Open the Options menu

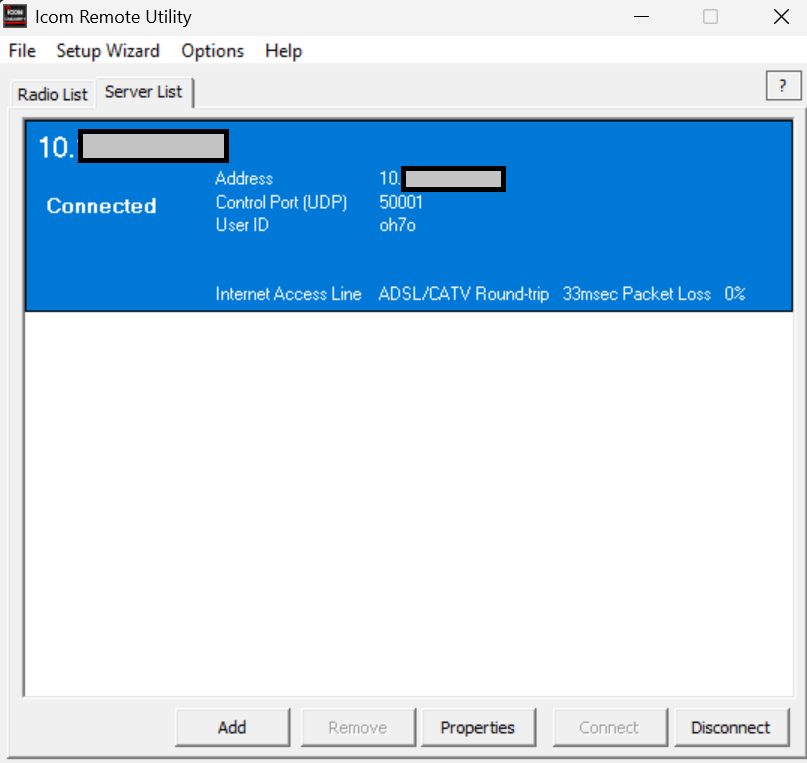click(x=212, y=51)
